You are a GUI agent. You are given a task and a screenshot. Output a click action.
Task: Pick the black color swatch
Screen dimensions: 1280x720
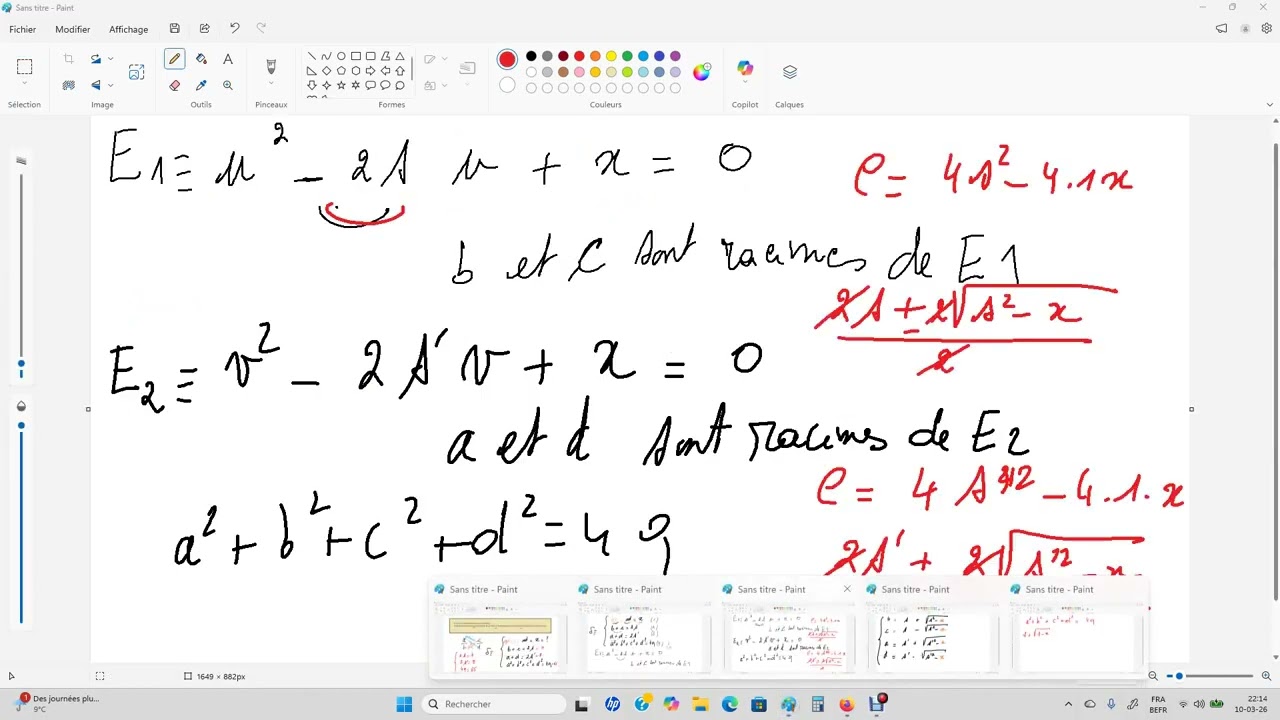tap(531, 56)
